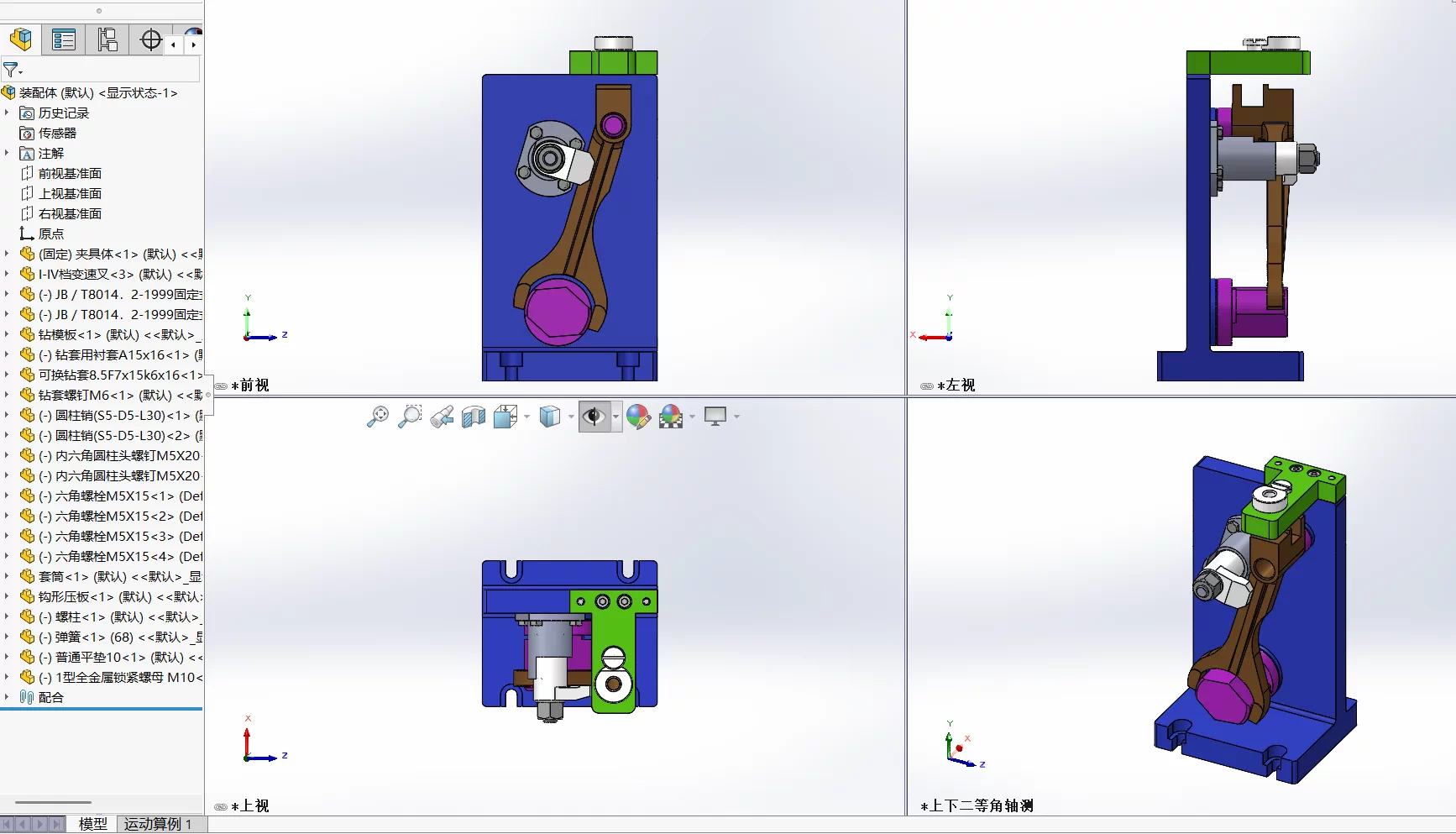Image resolution: width=1456 pixels, height=834 pixels.
Task: Expand the 注解 tree node
Action: click(7, 153)
